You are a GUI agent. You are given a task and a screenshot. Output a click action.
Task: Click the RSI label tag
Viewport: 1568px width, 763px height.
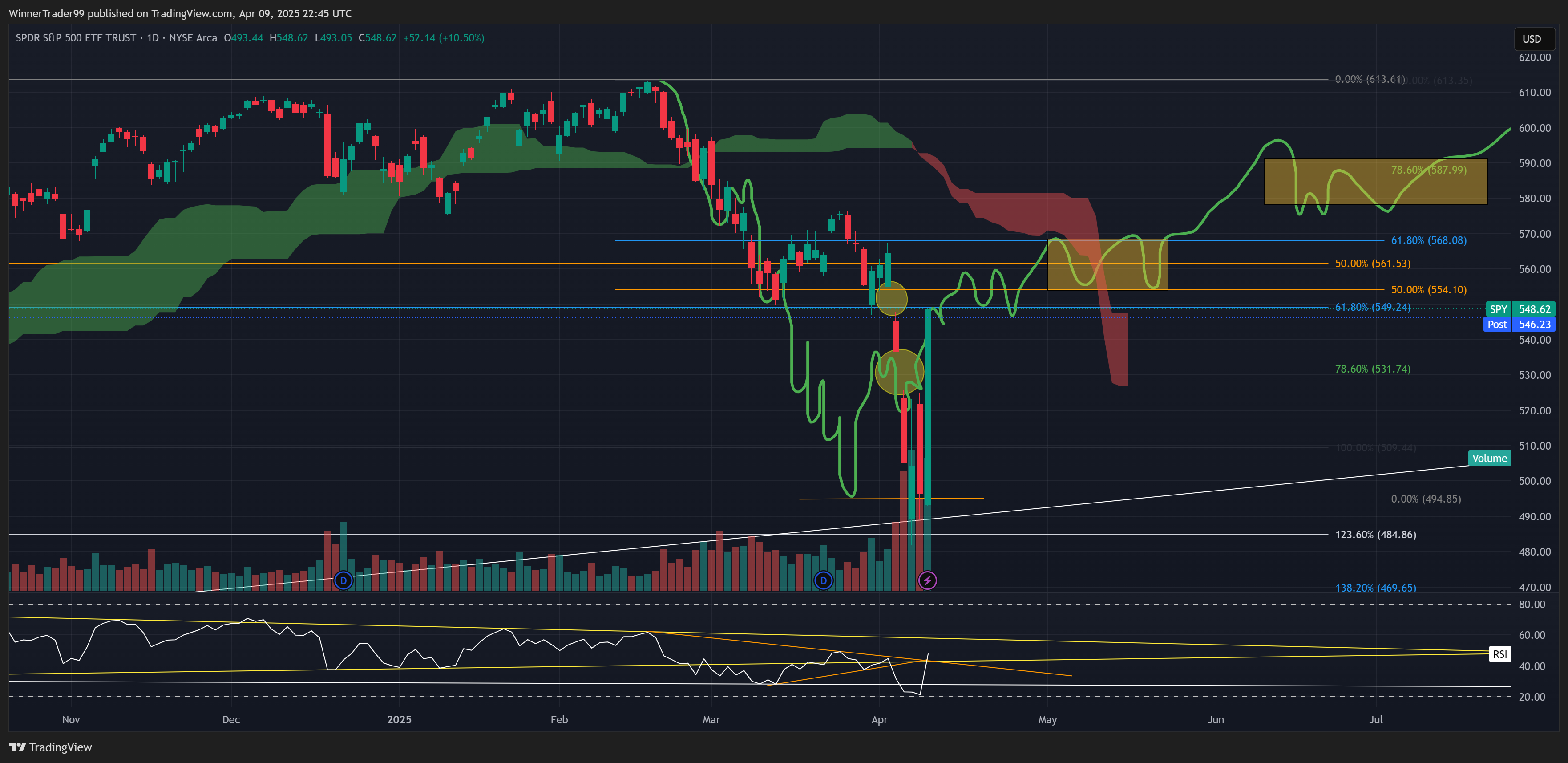1500,654
